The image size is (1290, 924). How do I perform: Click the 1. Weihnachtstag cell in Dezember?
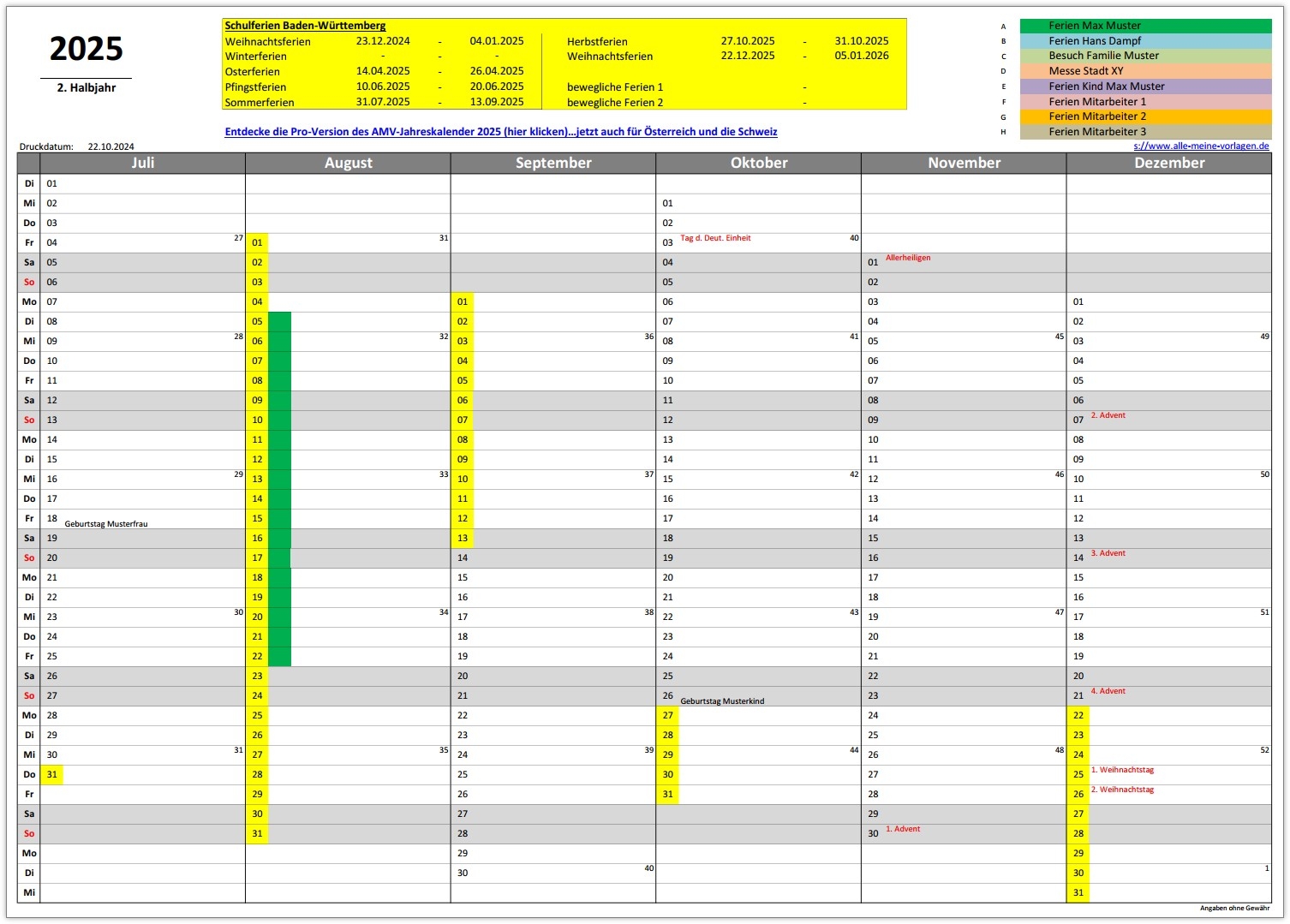(1122, 770)
